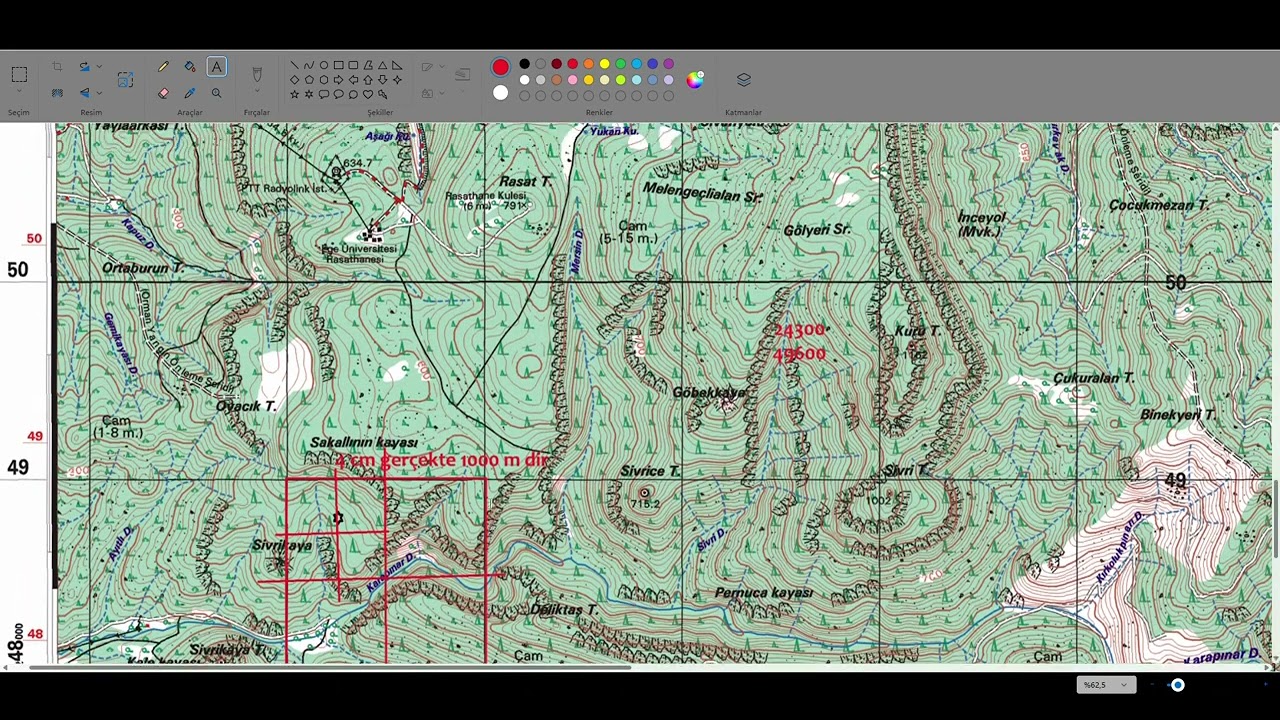The width and height of the screenshot is (1280, 720).
Task: Pick the Down arrow shape
Action: [382, 79]
